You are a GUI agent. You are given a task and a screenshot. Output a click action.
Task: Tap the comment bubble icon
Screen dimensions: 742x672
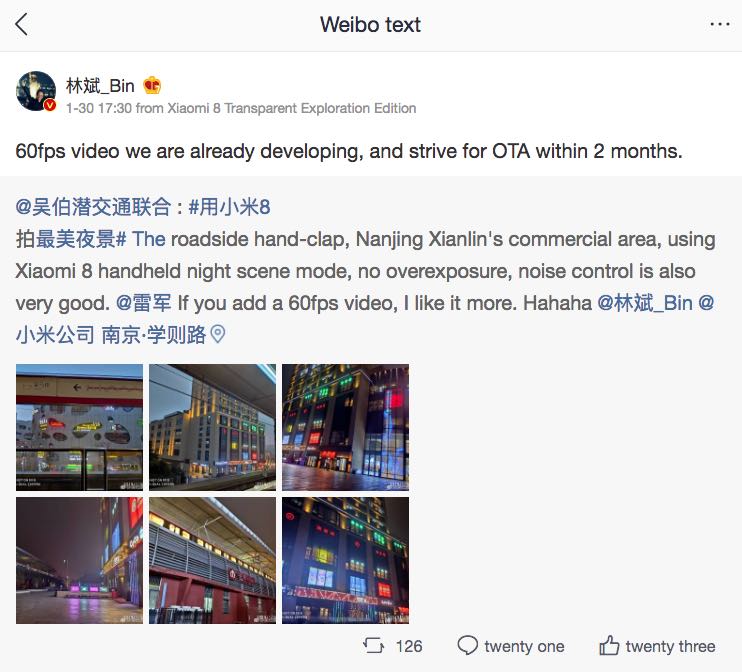tap(468, 645)
